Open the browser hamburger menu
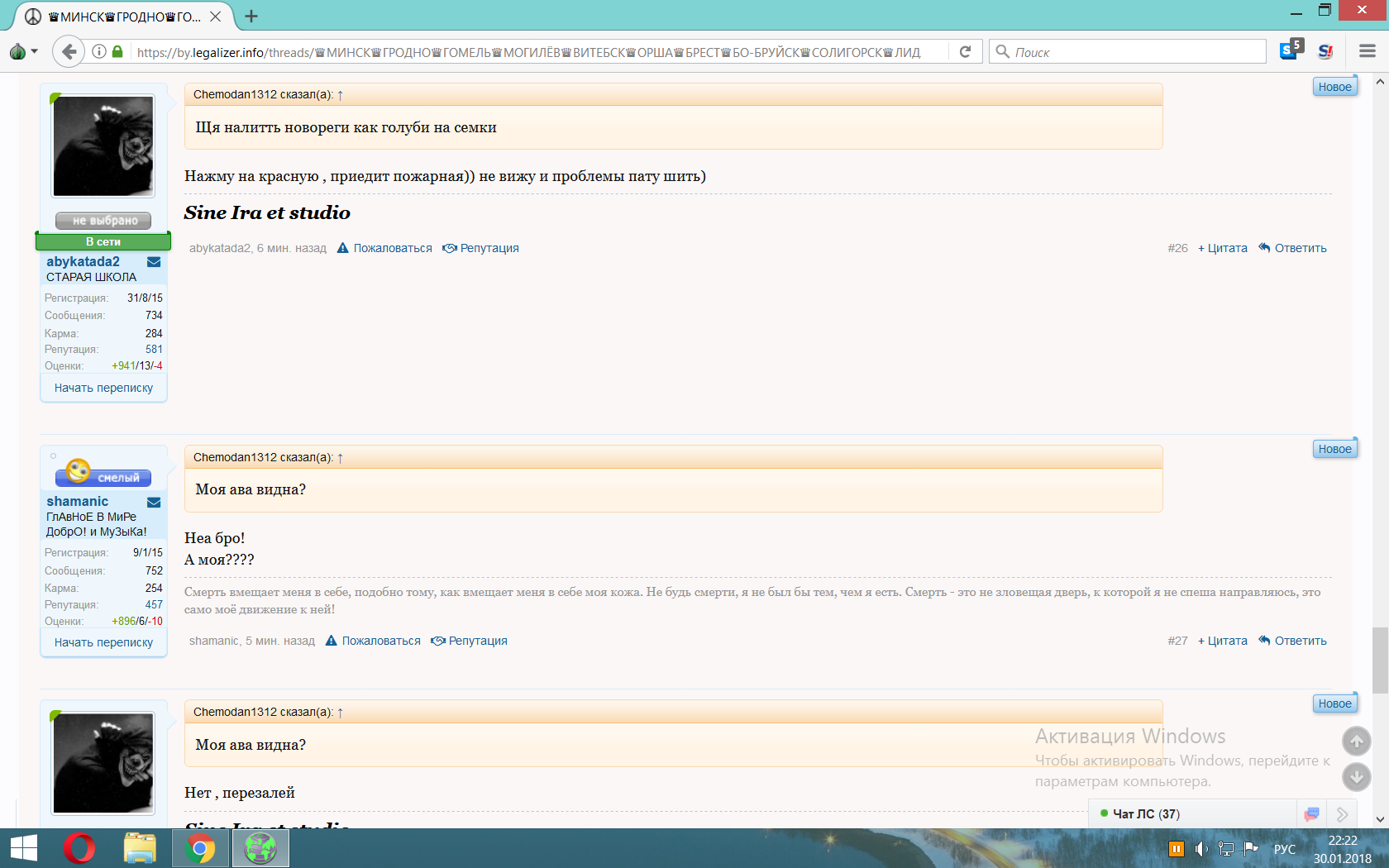This screenshot has width=1389, height=868. tap(1367, 51)
